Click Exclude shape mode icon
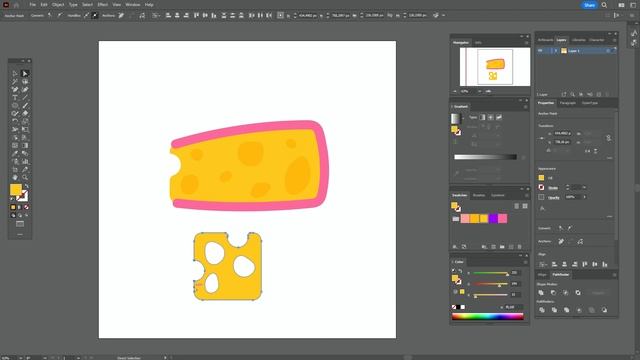Screen dimensions: 640x360 point(578,293)
